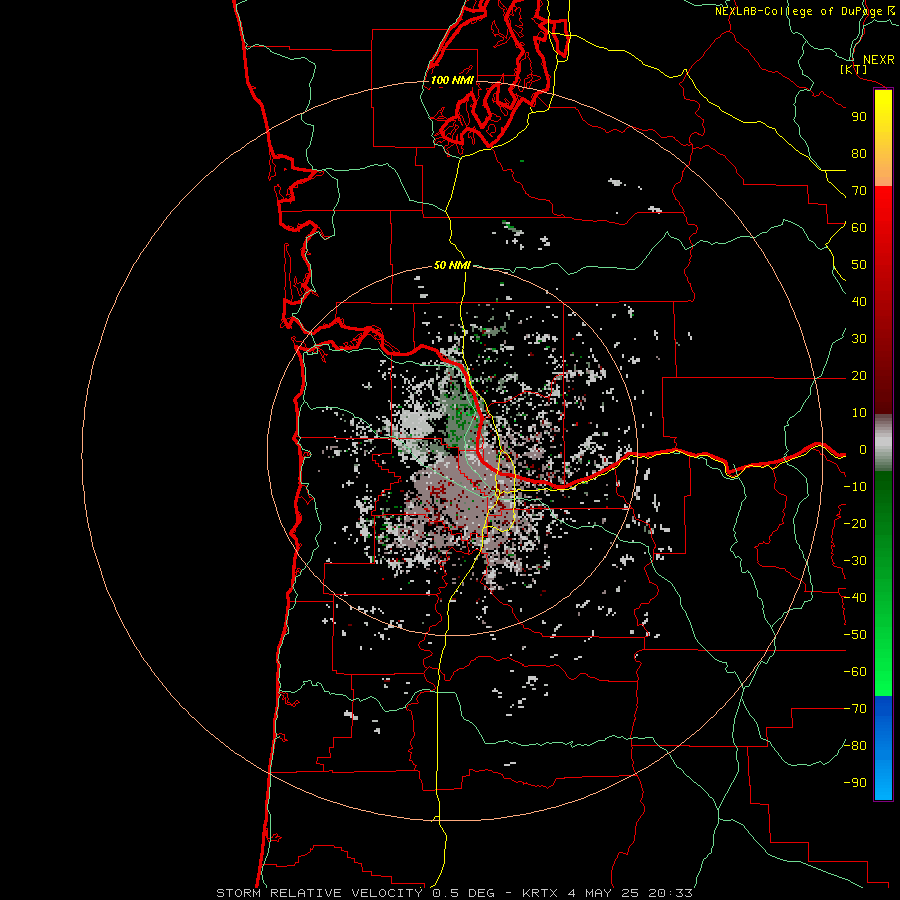This screenshot has width=900, height=900.
Task: Click the -20 value on velocity scale
Action: 855,524
